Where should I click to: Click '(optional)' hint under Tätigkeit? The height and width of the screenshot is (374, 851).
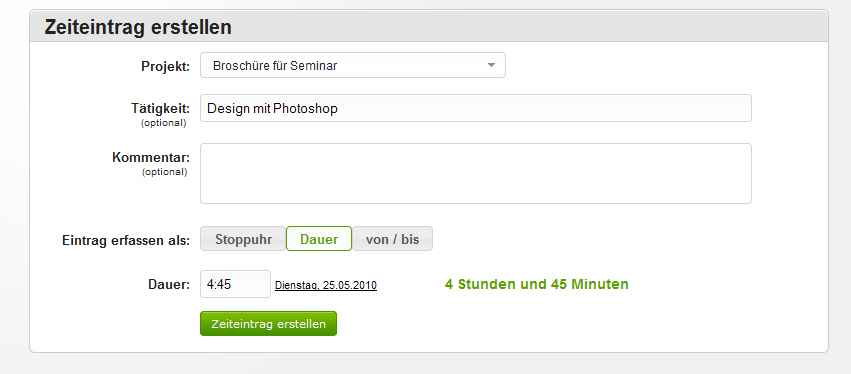pos(163,123)
